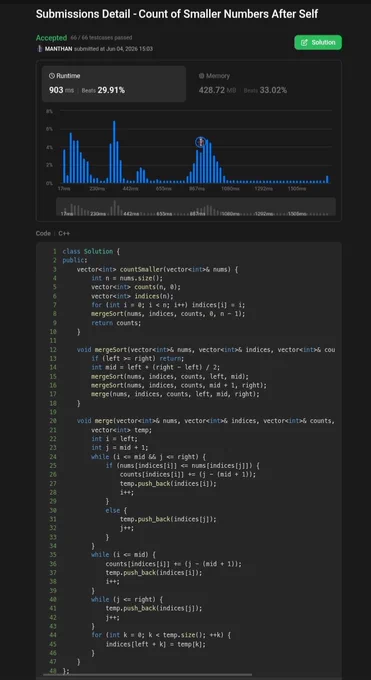Click the 'vector<int> temp;' code line
This screenshot has width=371, height=680.
[121, 430]
